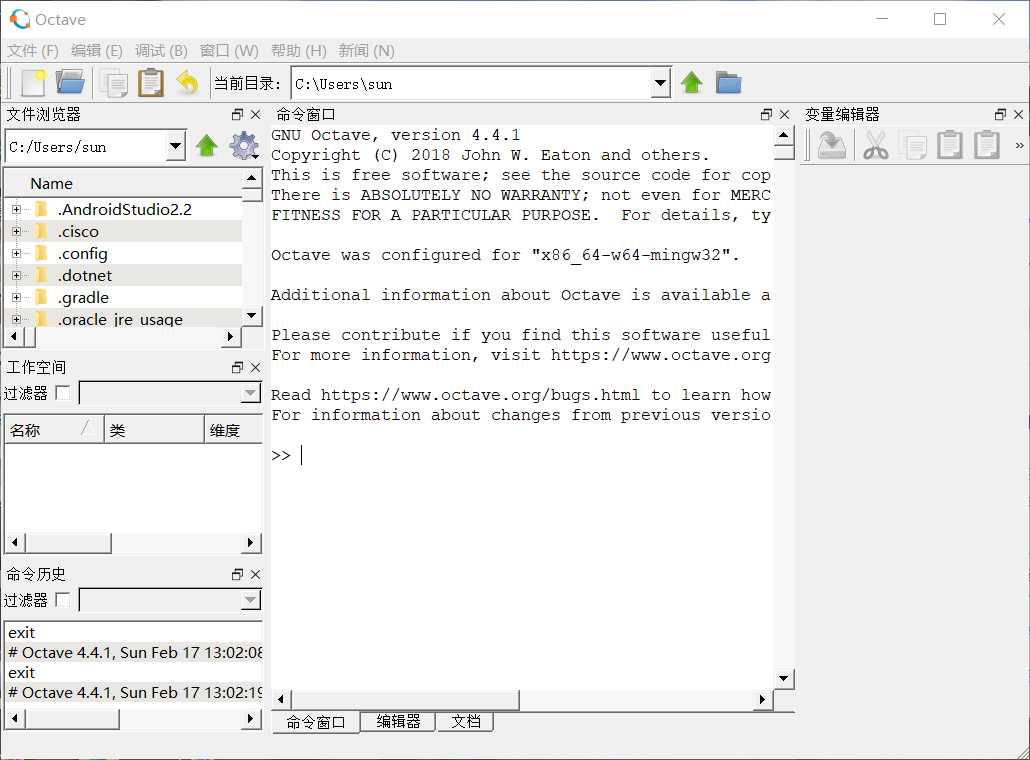Click the current directory path field
This screenshot has height=760, width=1030.
[x=472, y=83]
